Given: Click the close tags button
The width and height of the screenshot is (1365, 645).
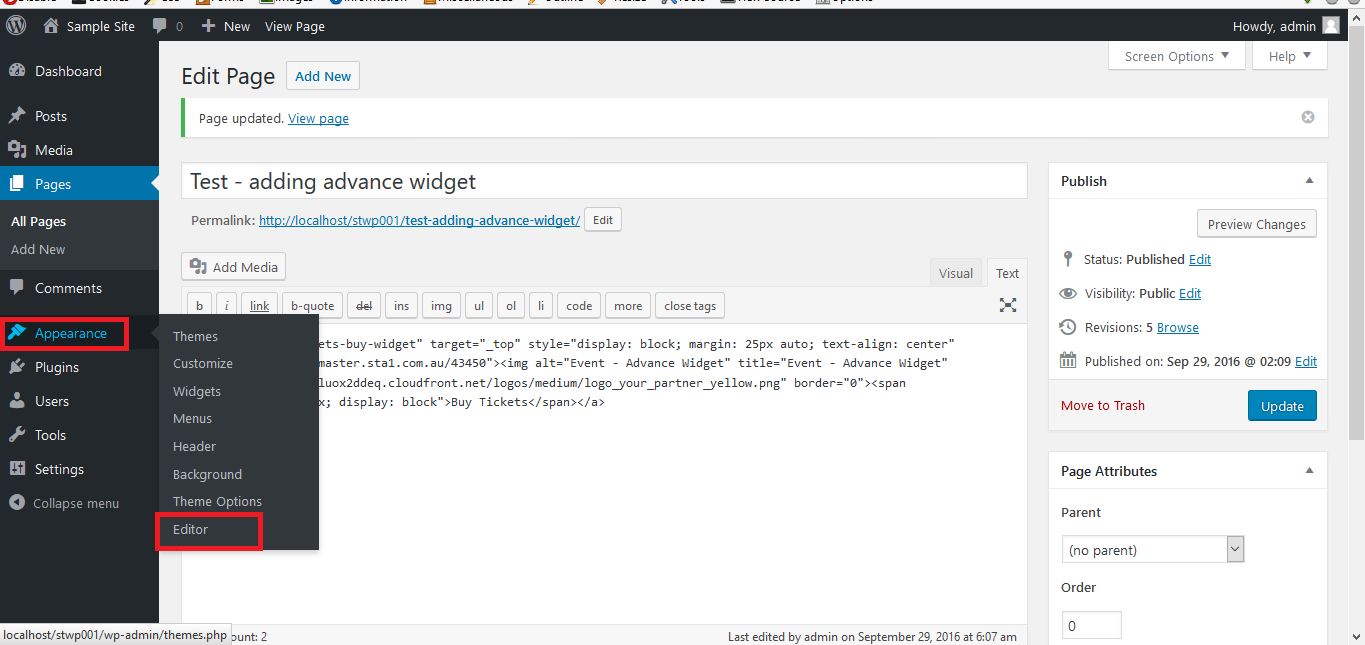Looking at the screenshot, I should (x=690, y=306).
